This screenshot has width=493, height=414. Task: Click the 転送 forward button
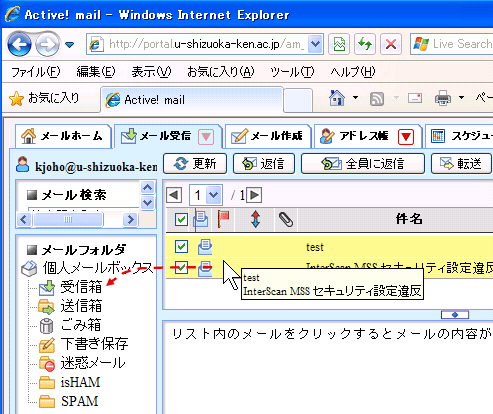pyautogui.click(x=462, y=163)
